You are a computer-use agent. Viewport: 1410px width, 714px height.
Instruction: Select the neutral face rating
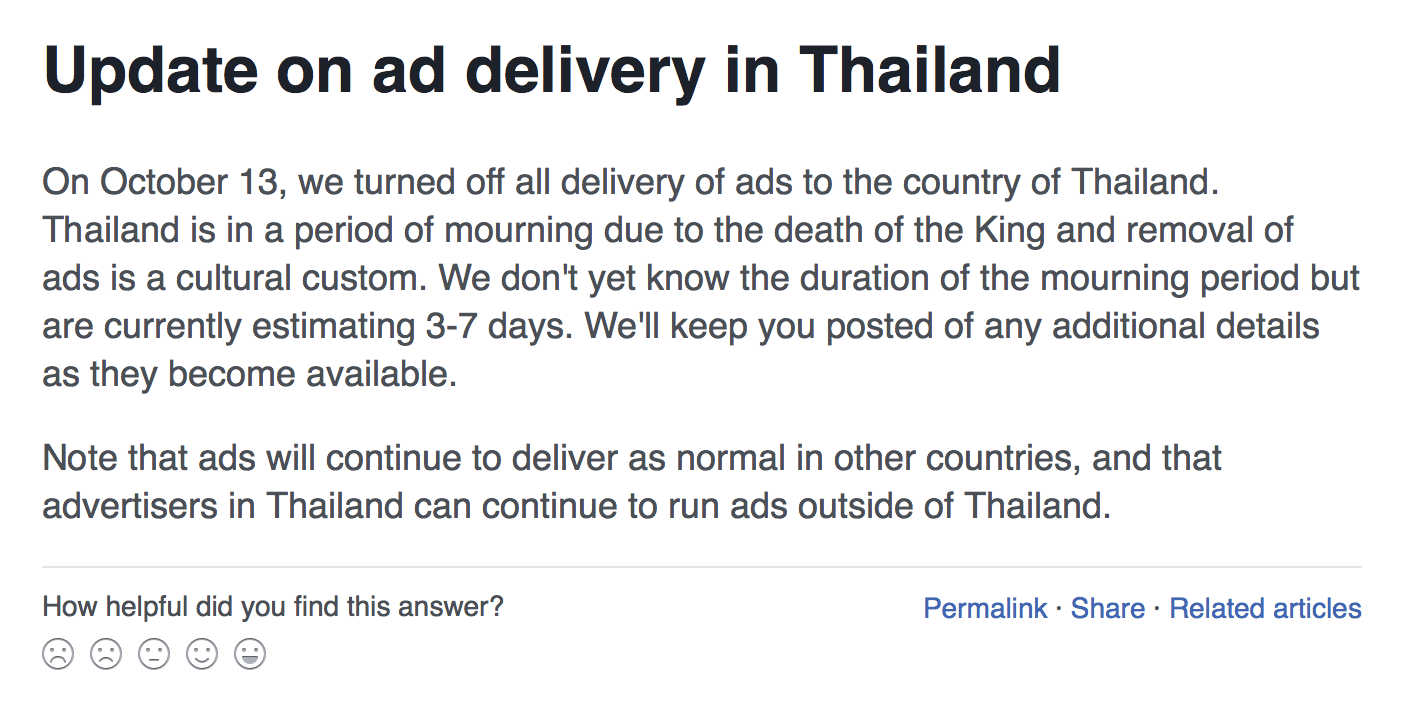point(154,656)
